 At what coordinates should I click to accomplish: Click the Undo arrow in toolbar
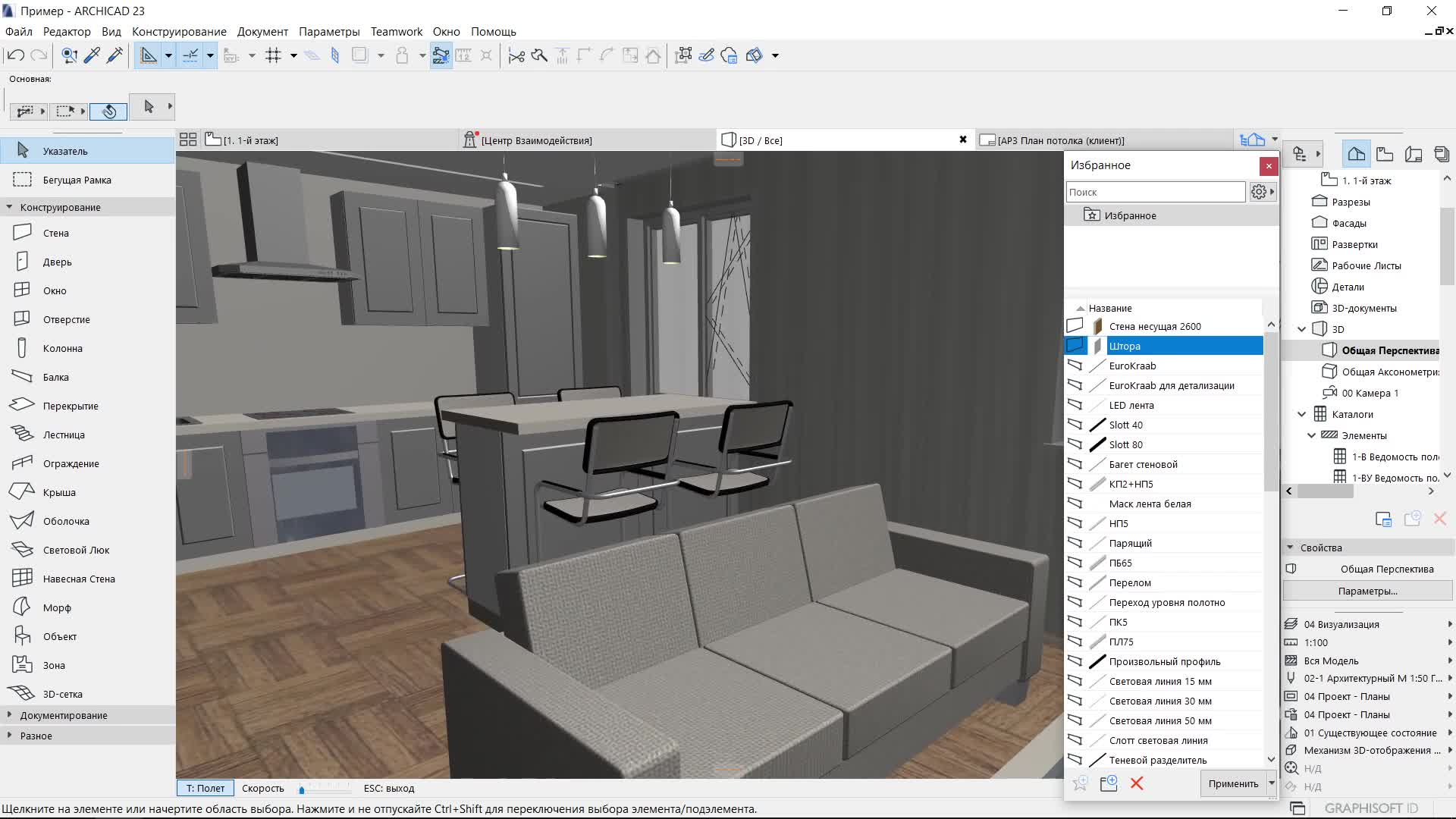pos(16,55)
